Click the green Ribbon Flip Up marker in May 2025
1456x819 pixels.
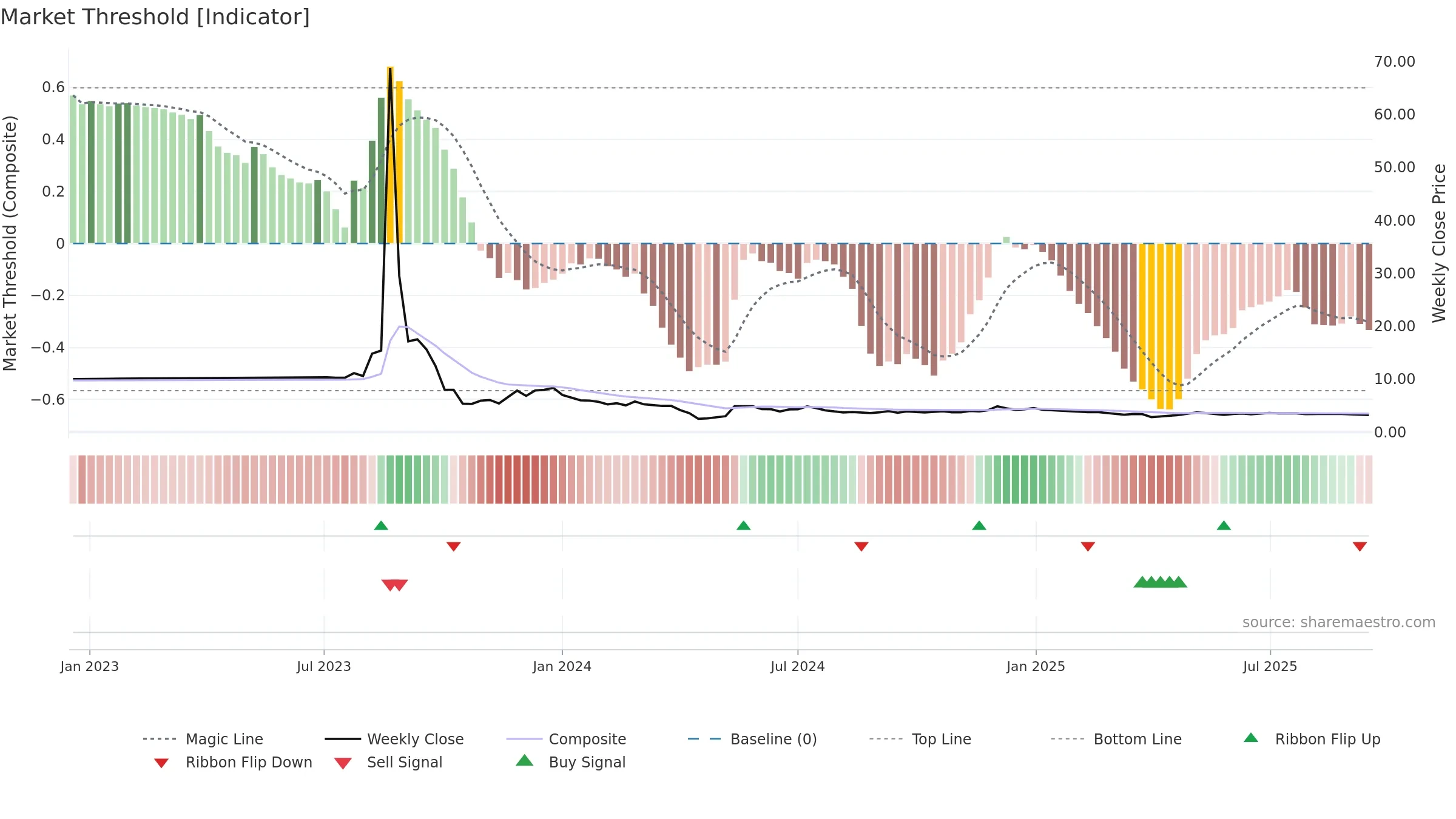coord(1224,525)
